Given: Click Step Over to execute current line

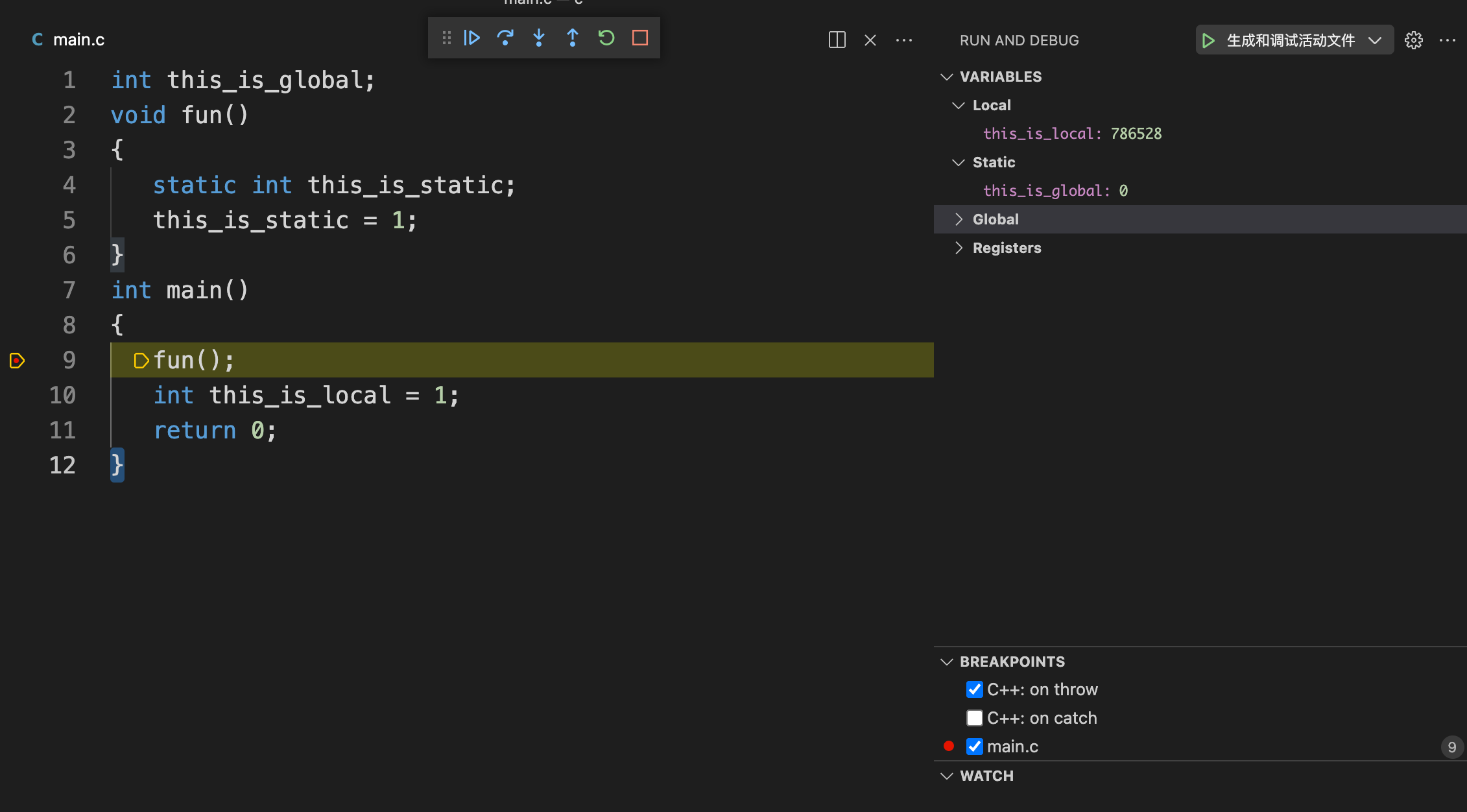Looking at the screenshot, I should click(x=506, y=38).
